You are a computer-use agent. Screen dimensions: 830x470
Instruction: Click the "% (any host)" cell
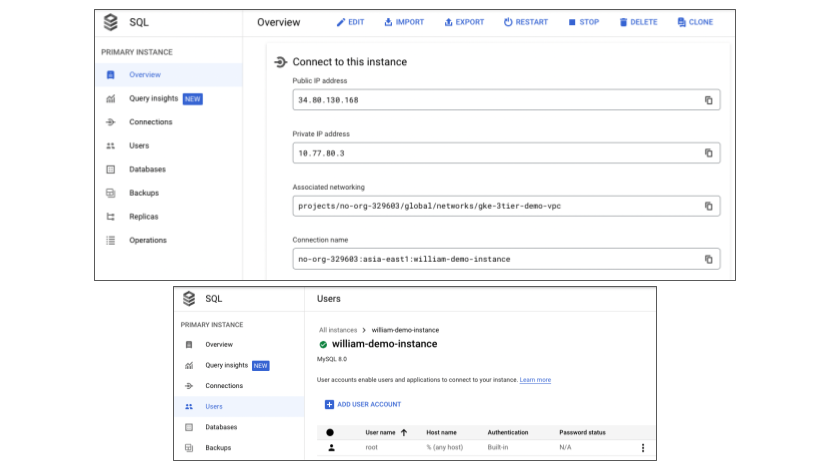445,448
